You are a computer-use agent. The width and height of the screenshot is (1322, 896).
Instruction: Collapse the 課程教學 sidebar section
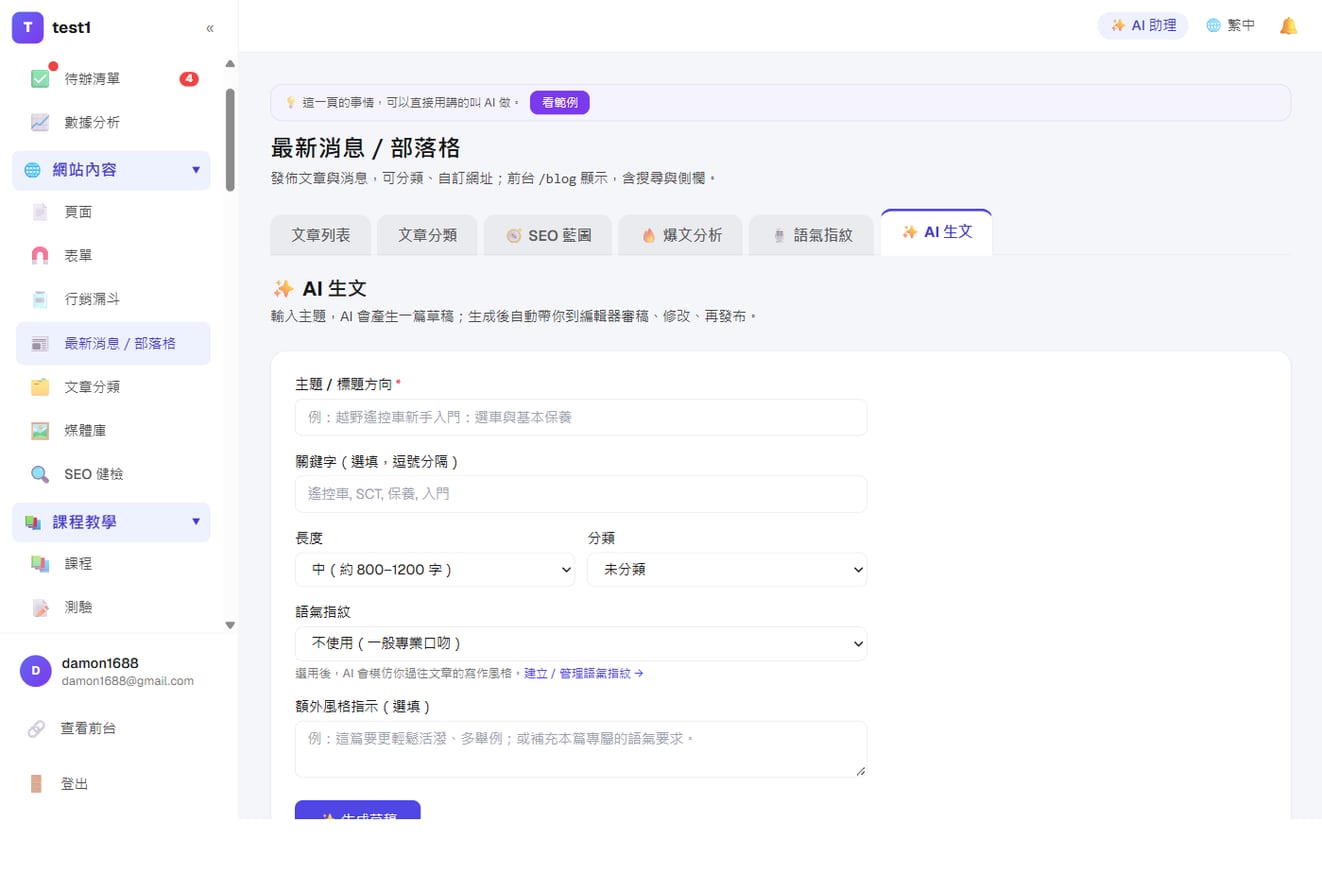click(x=111, y=522)
